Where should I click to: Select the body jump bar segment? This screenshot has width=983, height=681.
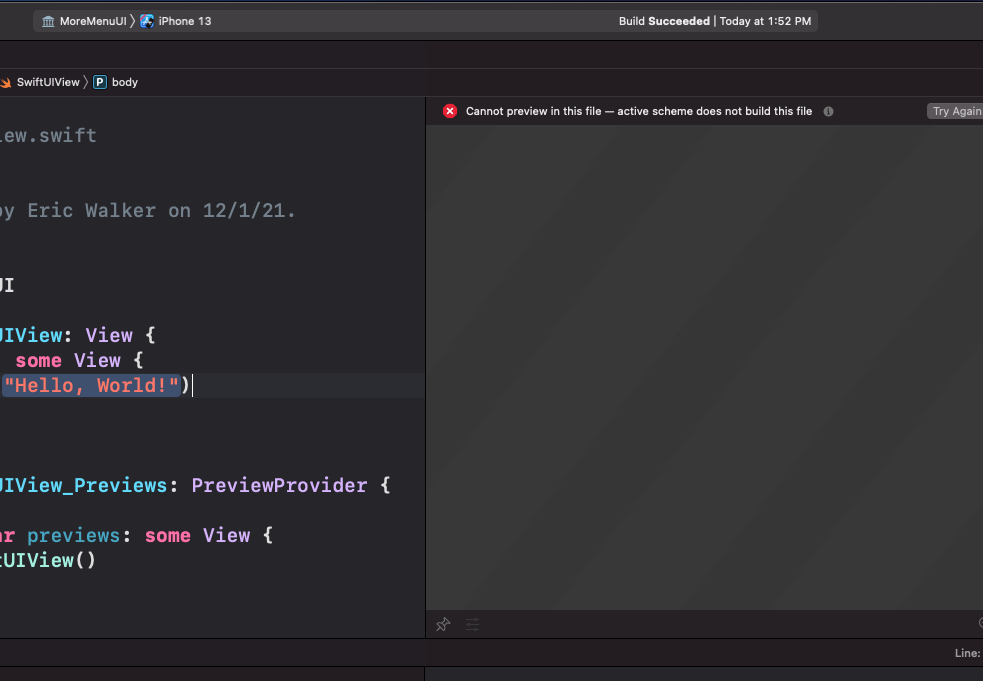tap(124, 82)
